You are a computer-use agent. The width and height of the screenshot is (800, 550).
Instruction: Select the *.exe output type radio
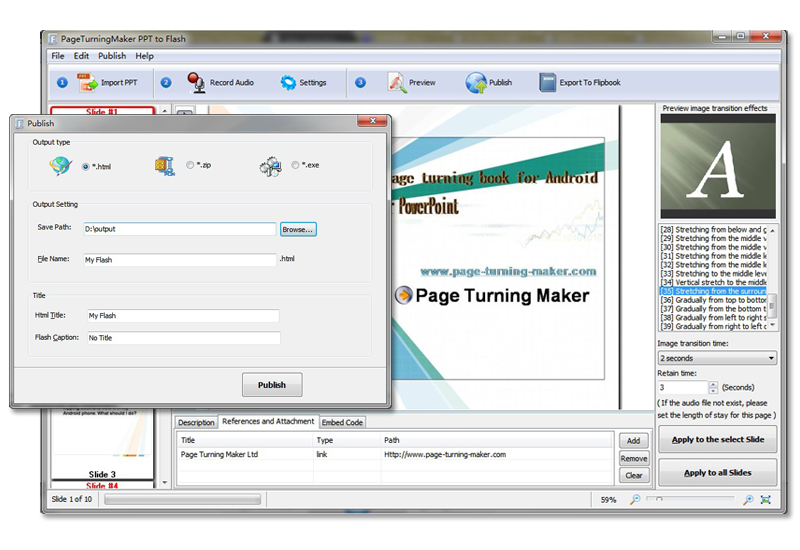click(x=295, y=165)
